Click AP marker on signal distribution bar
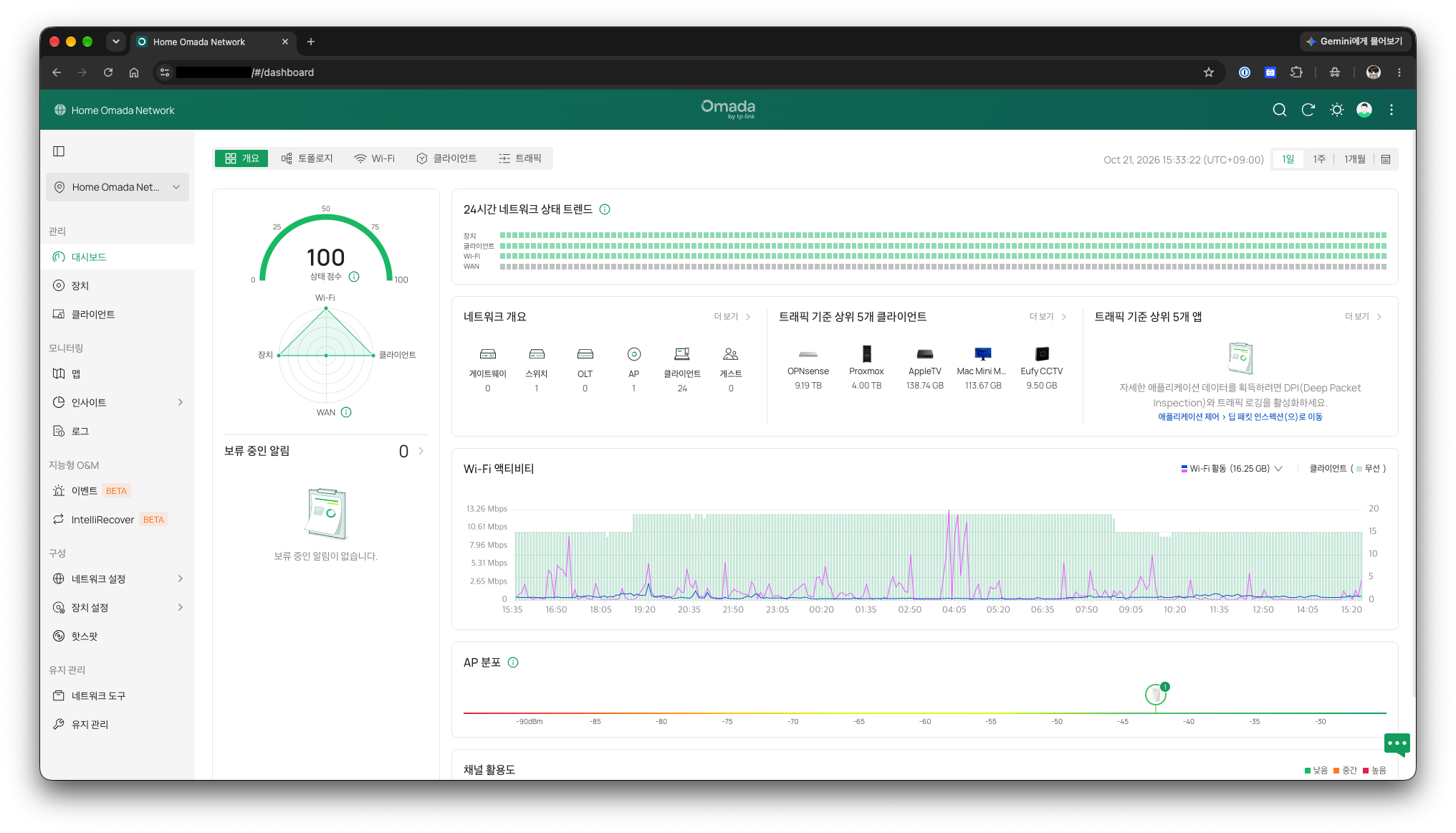Image resolution: width=1456 pixels, height=833 pixels. click(x=1156, y=694)
